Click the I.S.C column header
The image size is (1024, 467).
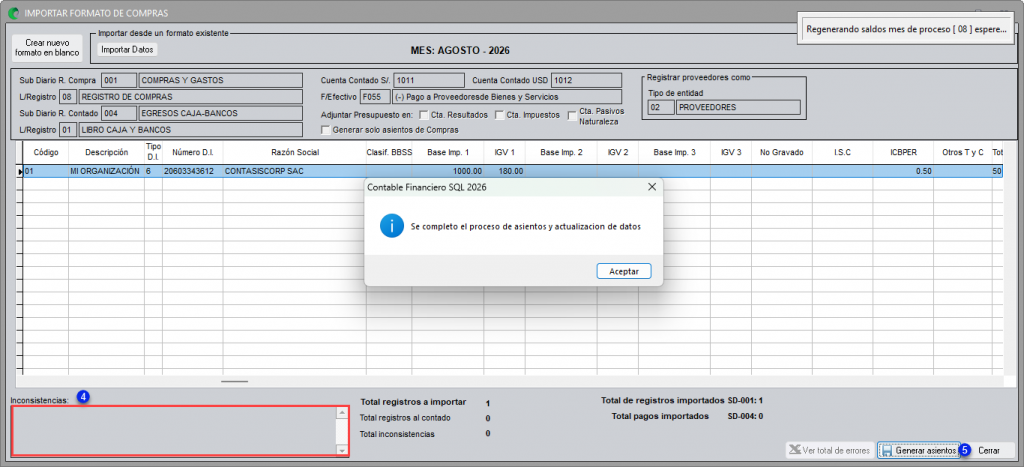click(842, 152)
